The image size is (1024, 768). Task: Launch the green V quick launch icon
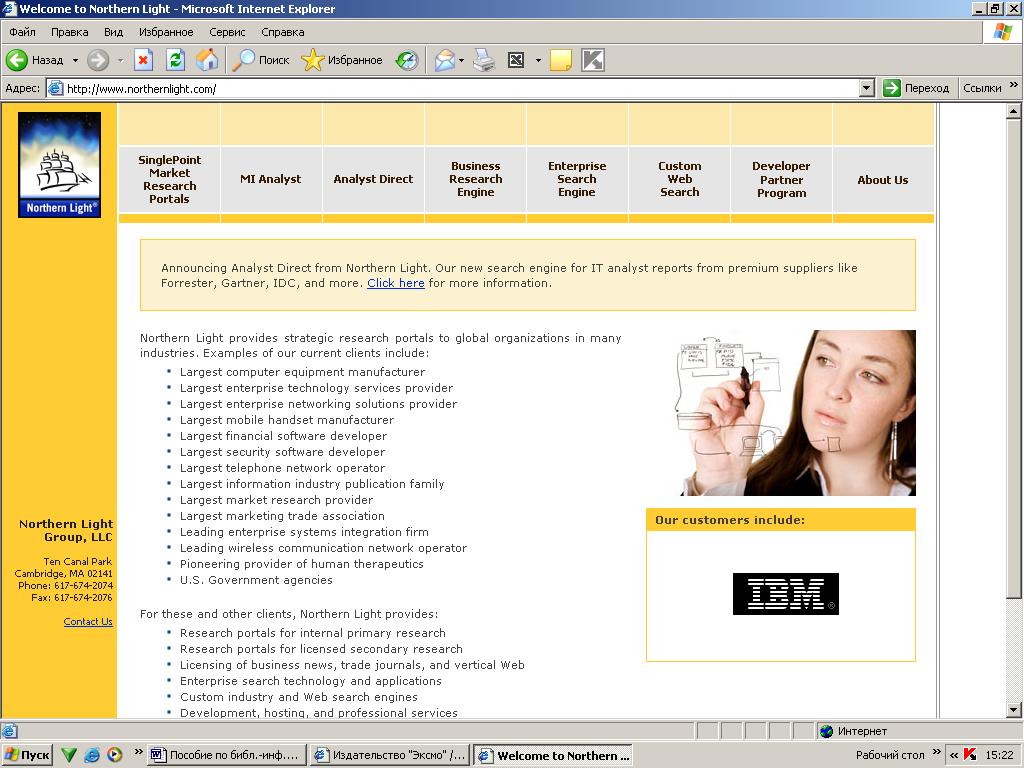pyautogui.click(x=69, y=755)
